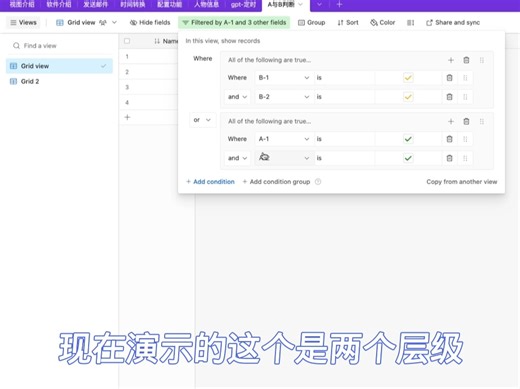Open the 'is' operator for B-1 condition

point(345,78)
